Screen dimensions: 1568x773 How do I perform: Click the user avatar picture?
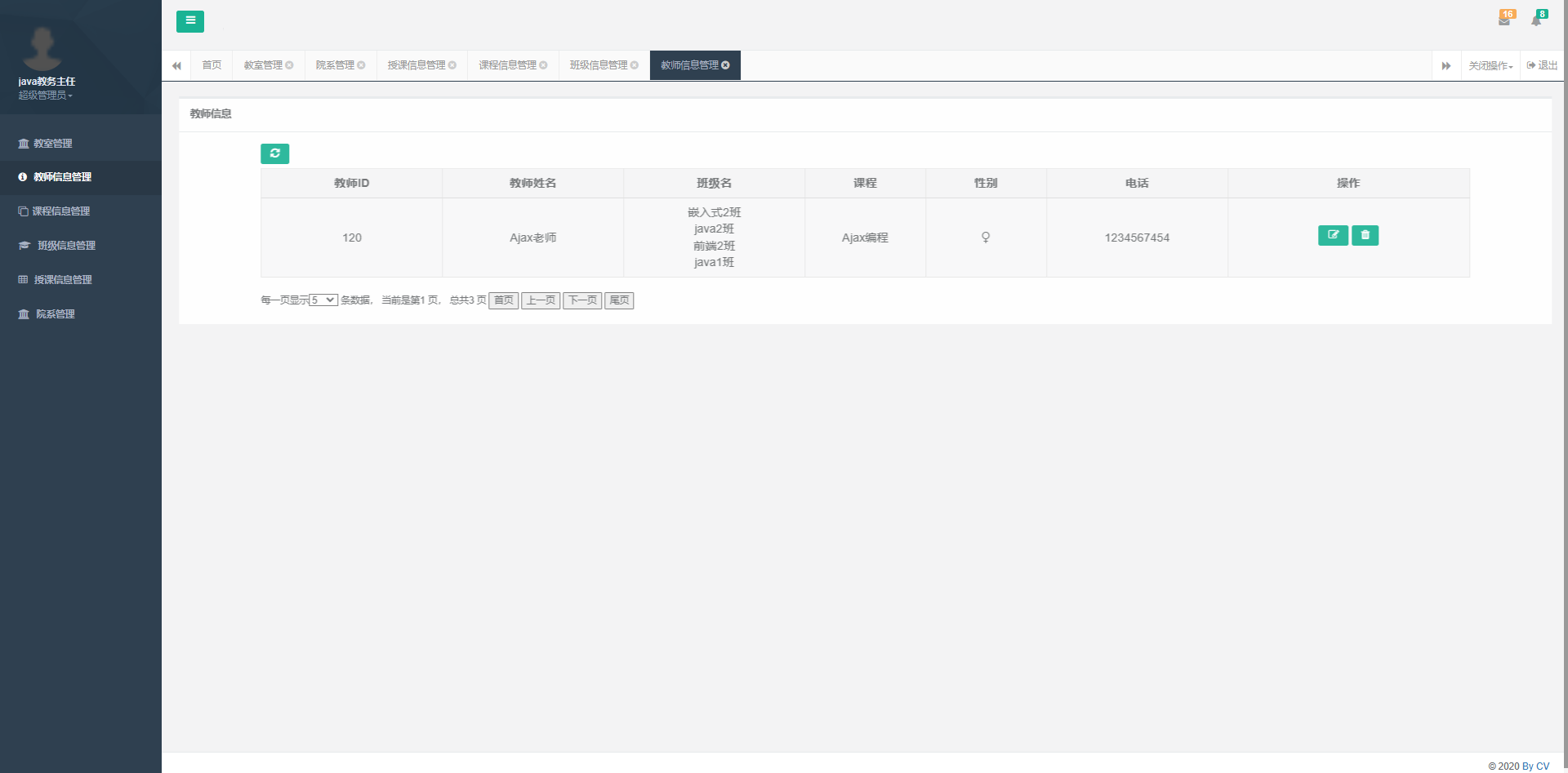pyautogui.click(x=42, y=47)
